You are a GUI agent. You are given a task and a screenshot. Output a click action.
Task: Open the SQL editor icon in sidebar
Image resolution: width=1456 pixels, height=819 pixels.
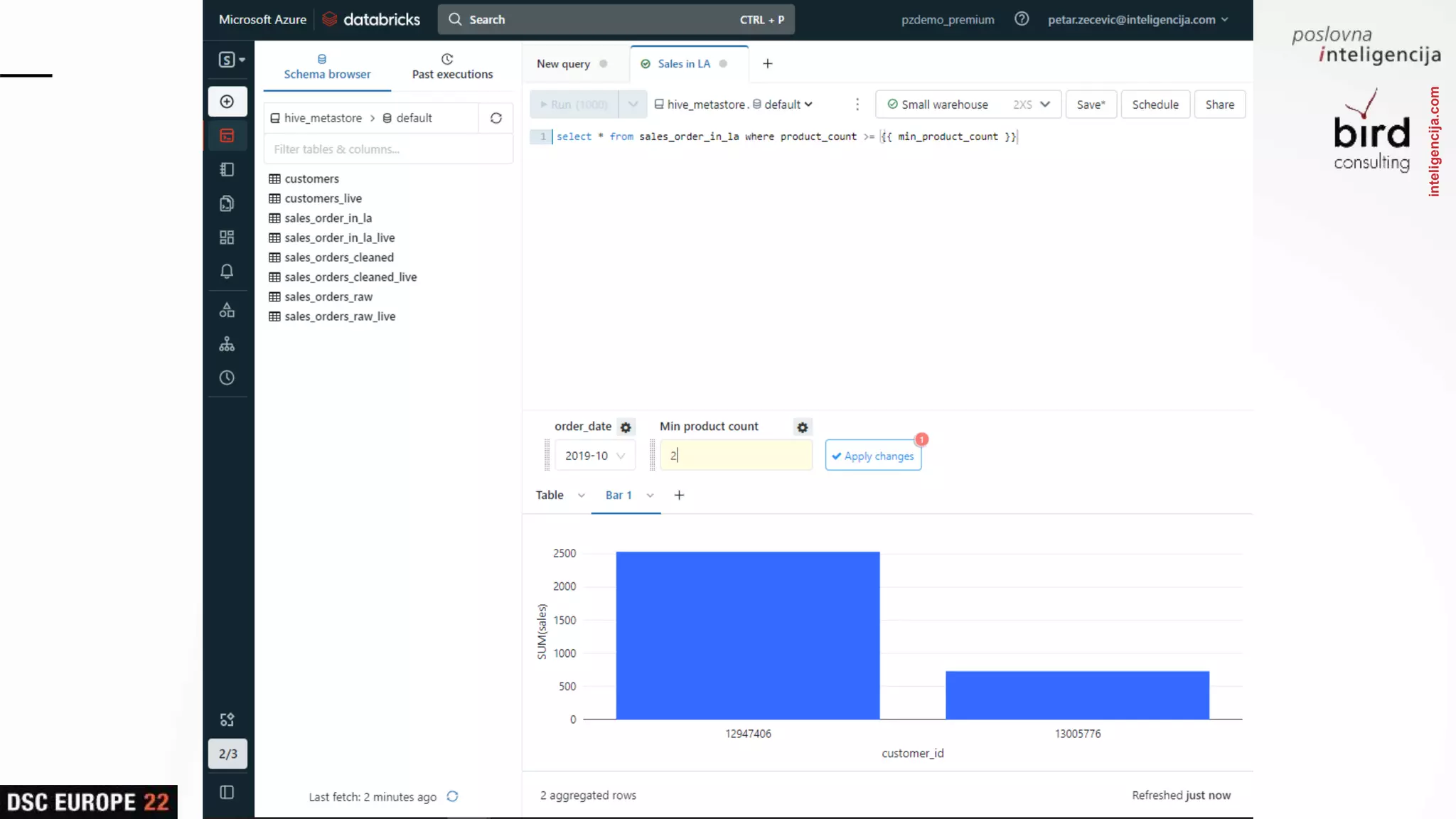coord(227,136)
